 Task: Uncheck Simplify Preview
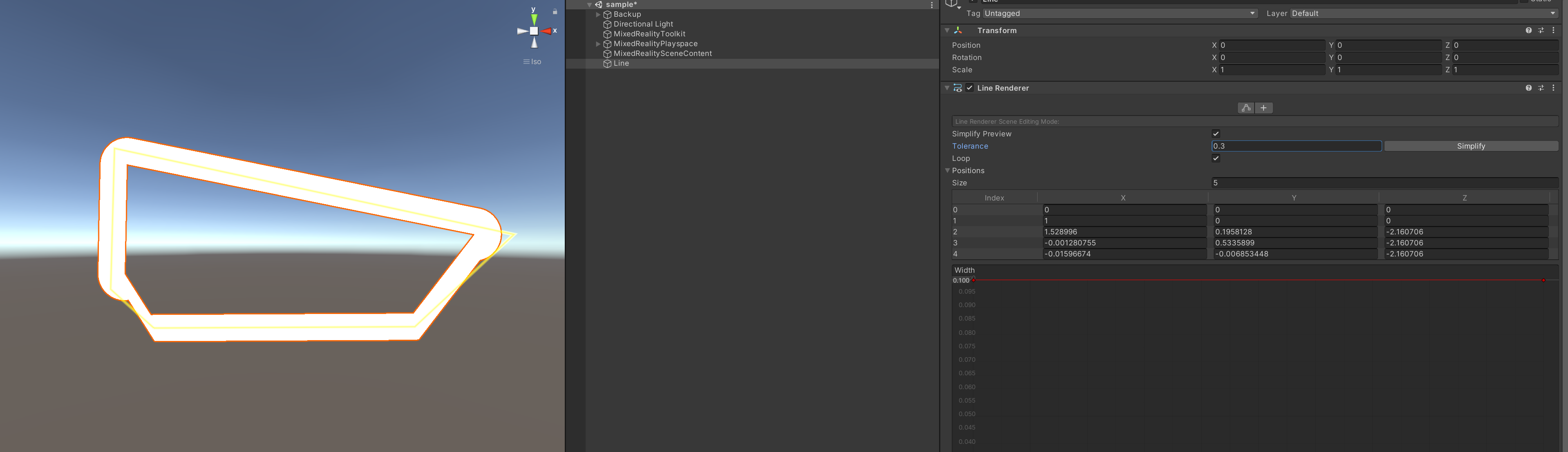click(x=1216, y=133)
